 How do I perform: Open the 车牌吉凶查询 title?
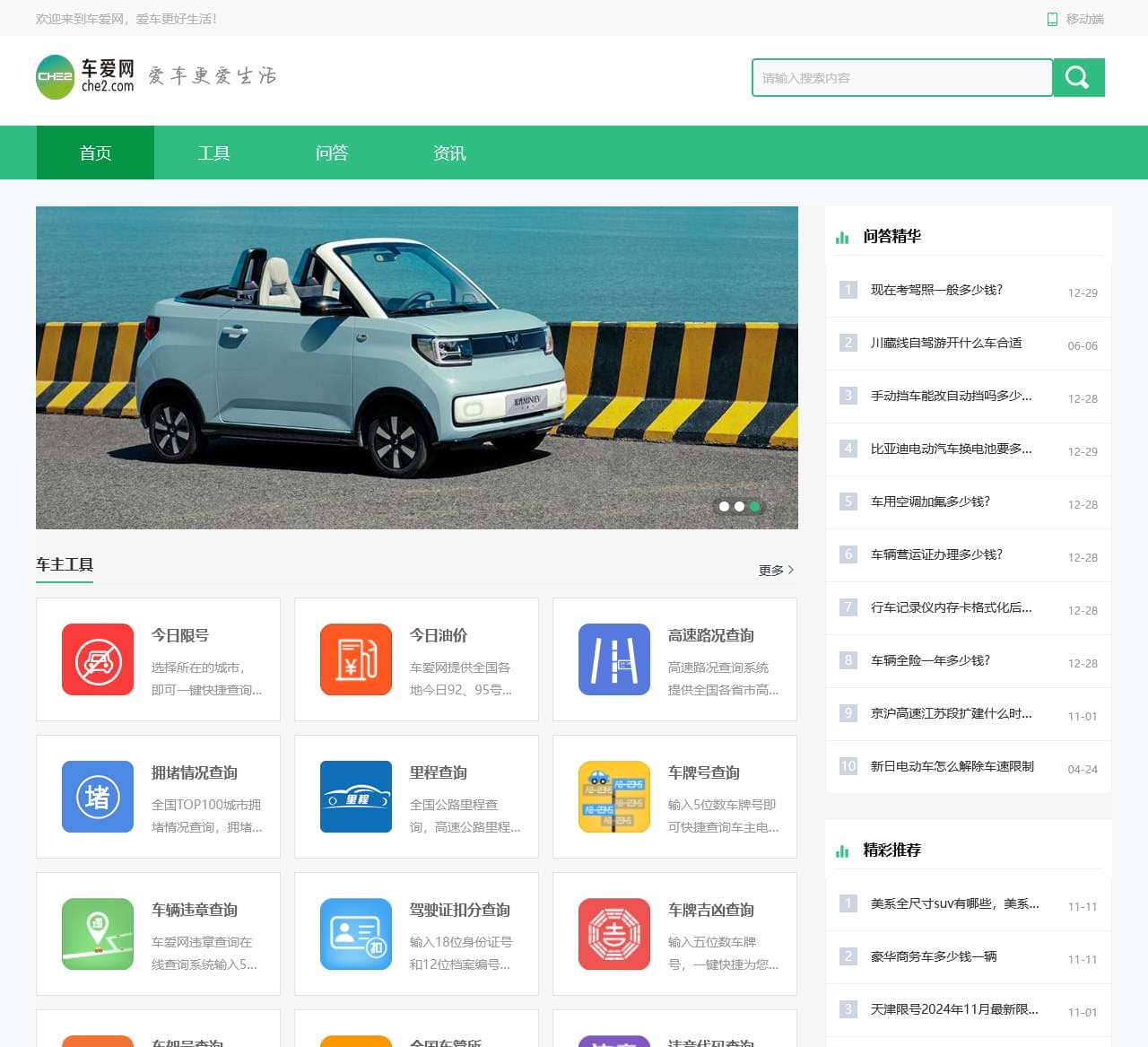711,910
